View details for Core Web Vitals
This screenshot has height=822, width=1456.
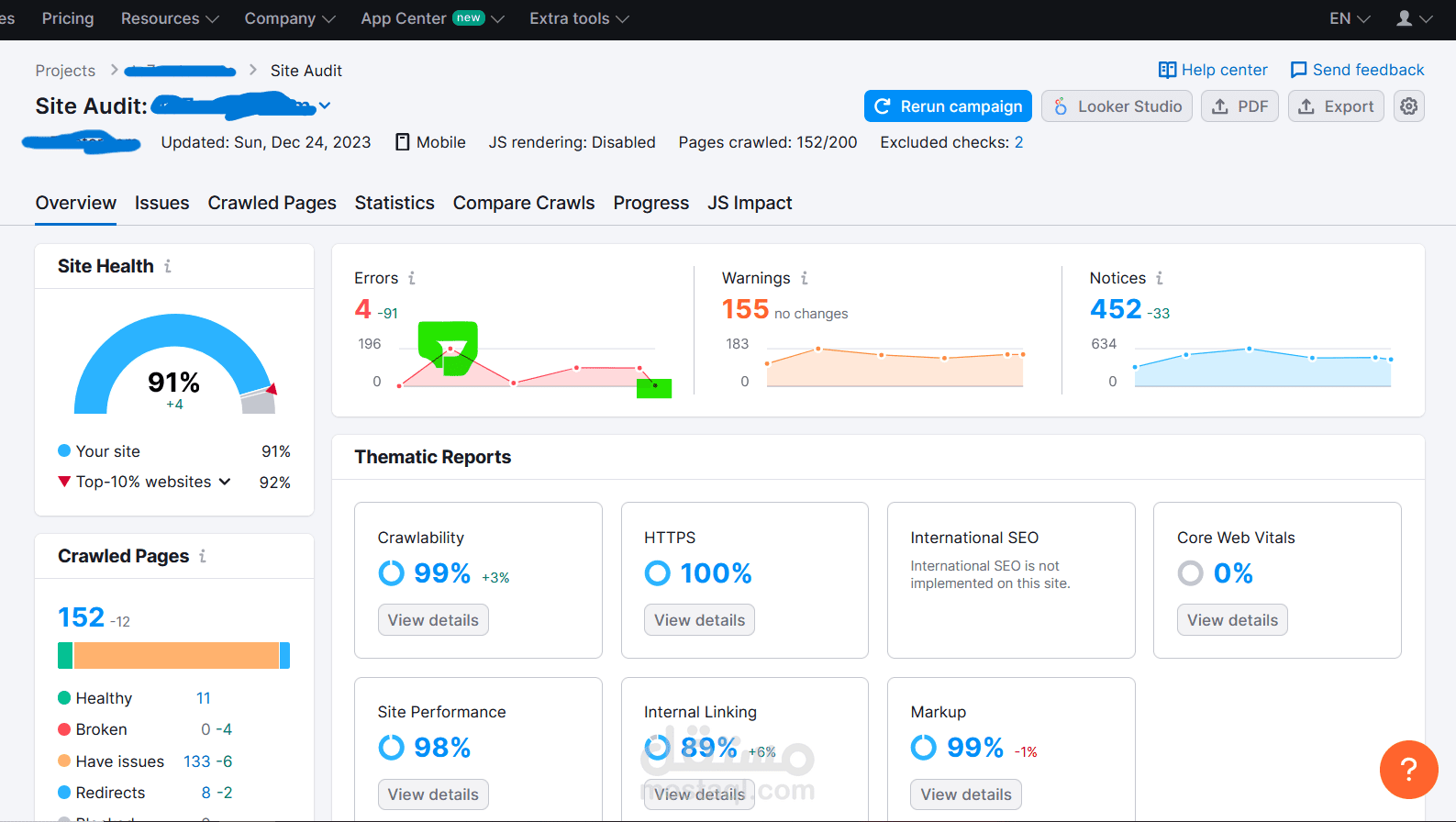click(x=1232, y=620)
